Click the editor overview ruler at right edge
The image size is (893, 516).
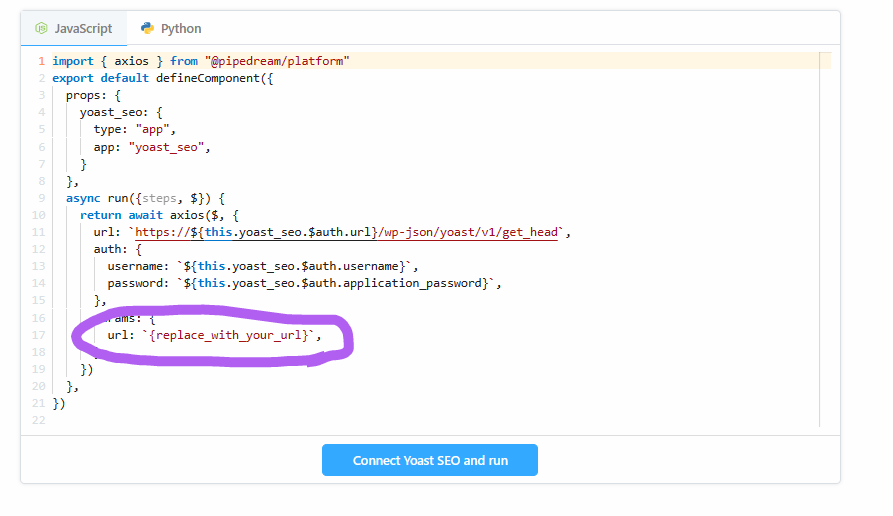(825, 239)
